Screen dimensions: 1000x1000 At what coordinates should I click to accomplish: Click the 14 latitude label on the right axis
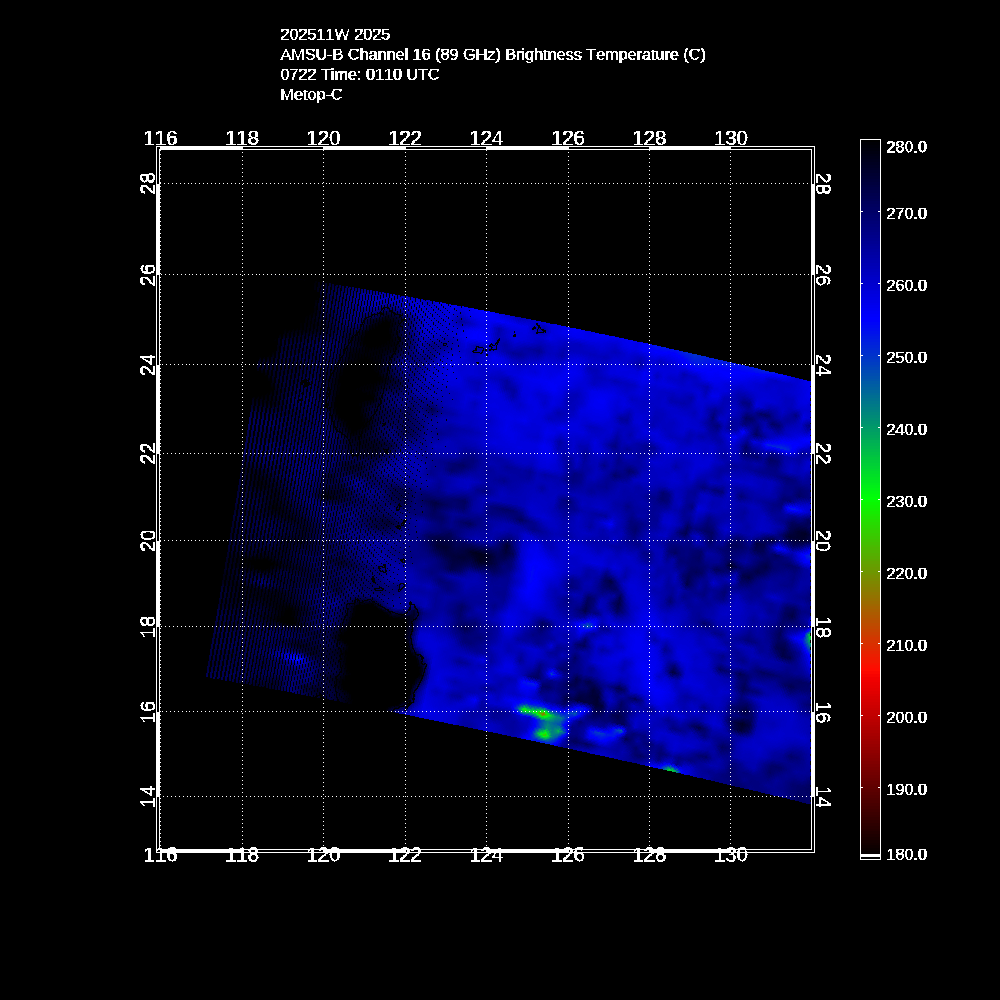[x=823, y=796]
